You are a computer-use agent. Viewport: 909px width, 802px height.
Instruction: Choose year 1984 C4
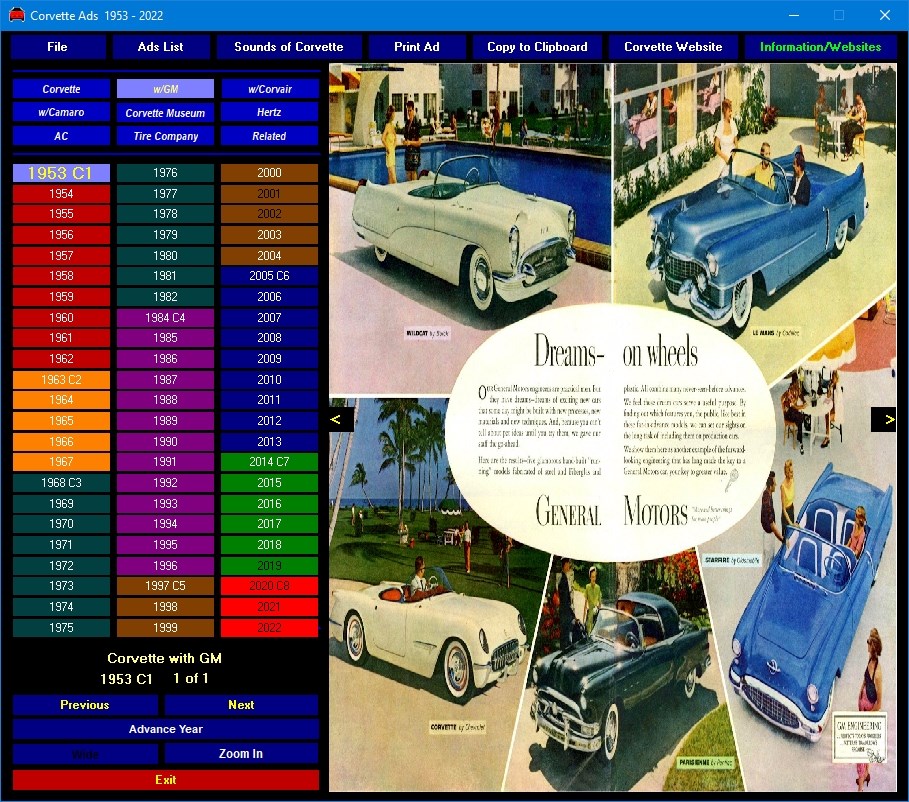(x=165, y=317)
